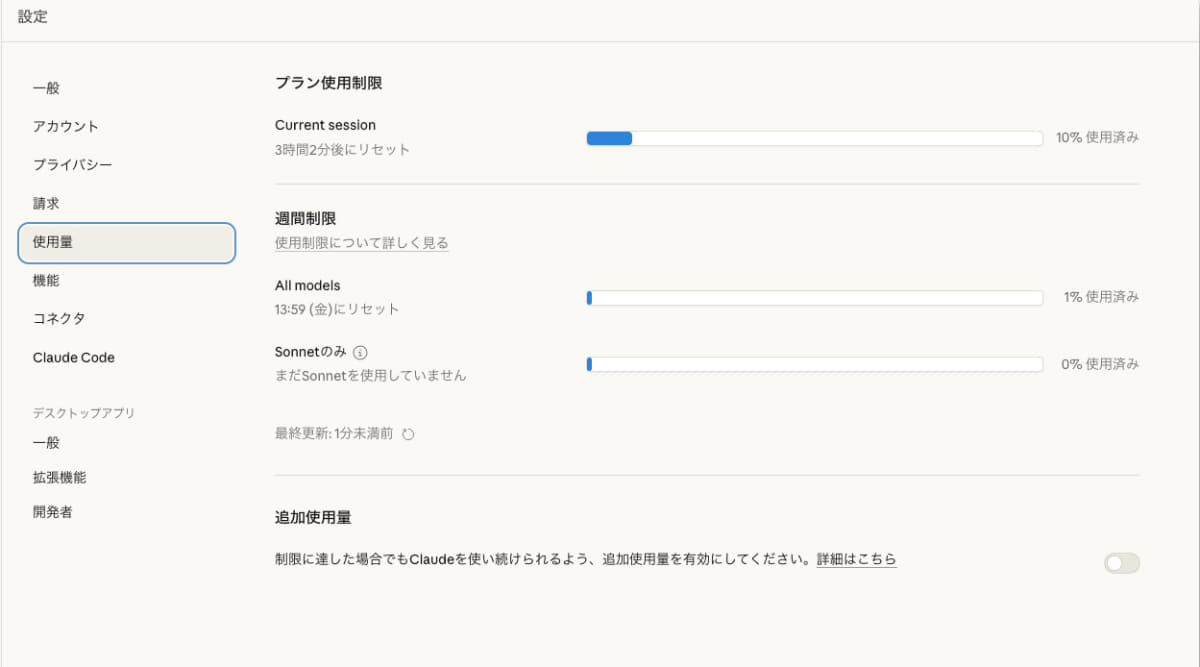
Task: Click the Current session usage progress bar
Action: coord(814,138)
